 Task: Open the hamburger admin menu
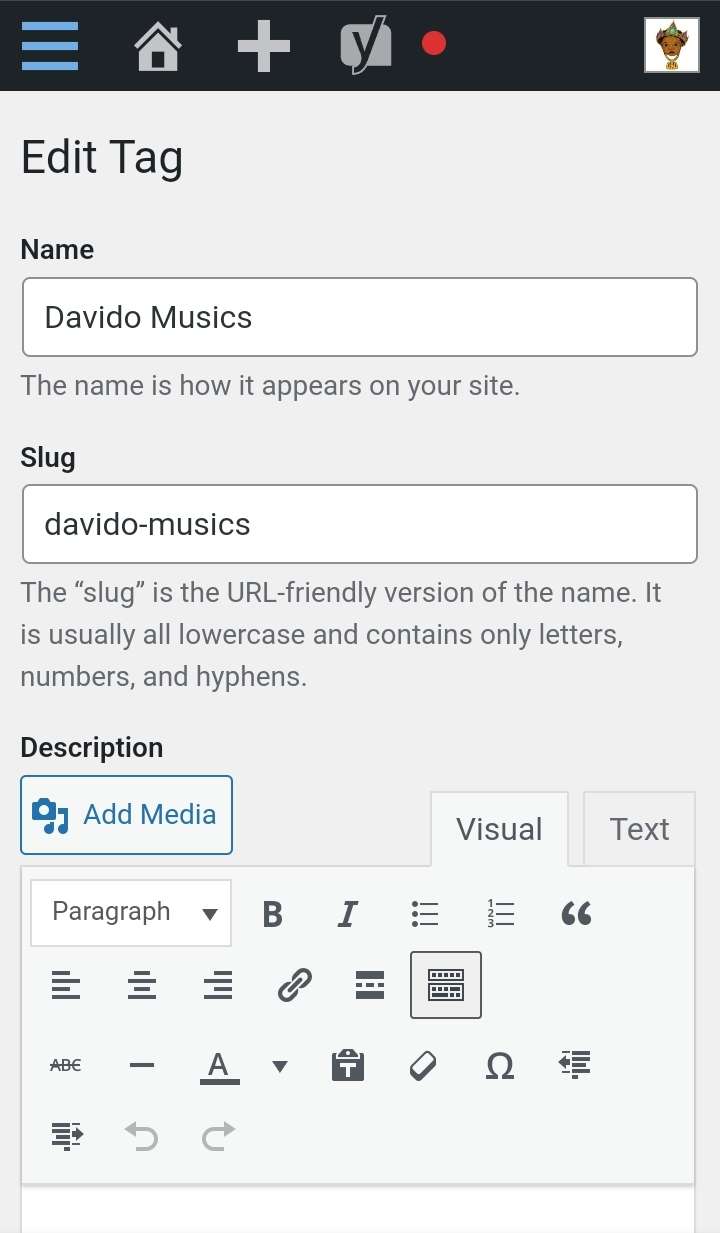(49, 45)
